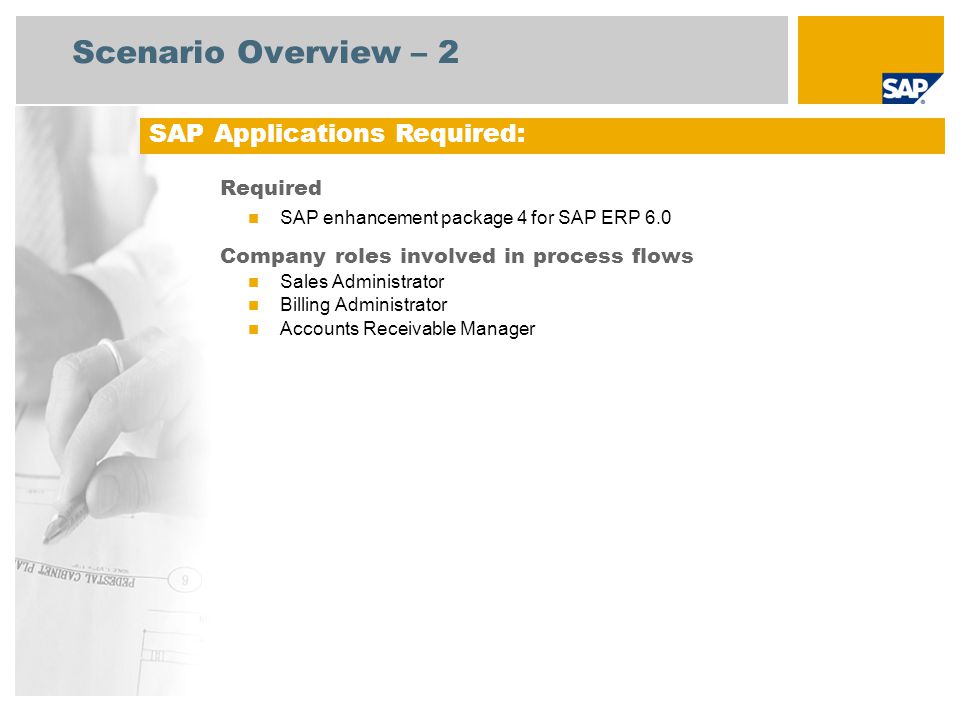Select 'Company roles involved in process flows' heading

[457, 256]
